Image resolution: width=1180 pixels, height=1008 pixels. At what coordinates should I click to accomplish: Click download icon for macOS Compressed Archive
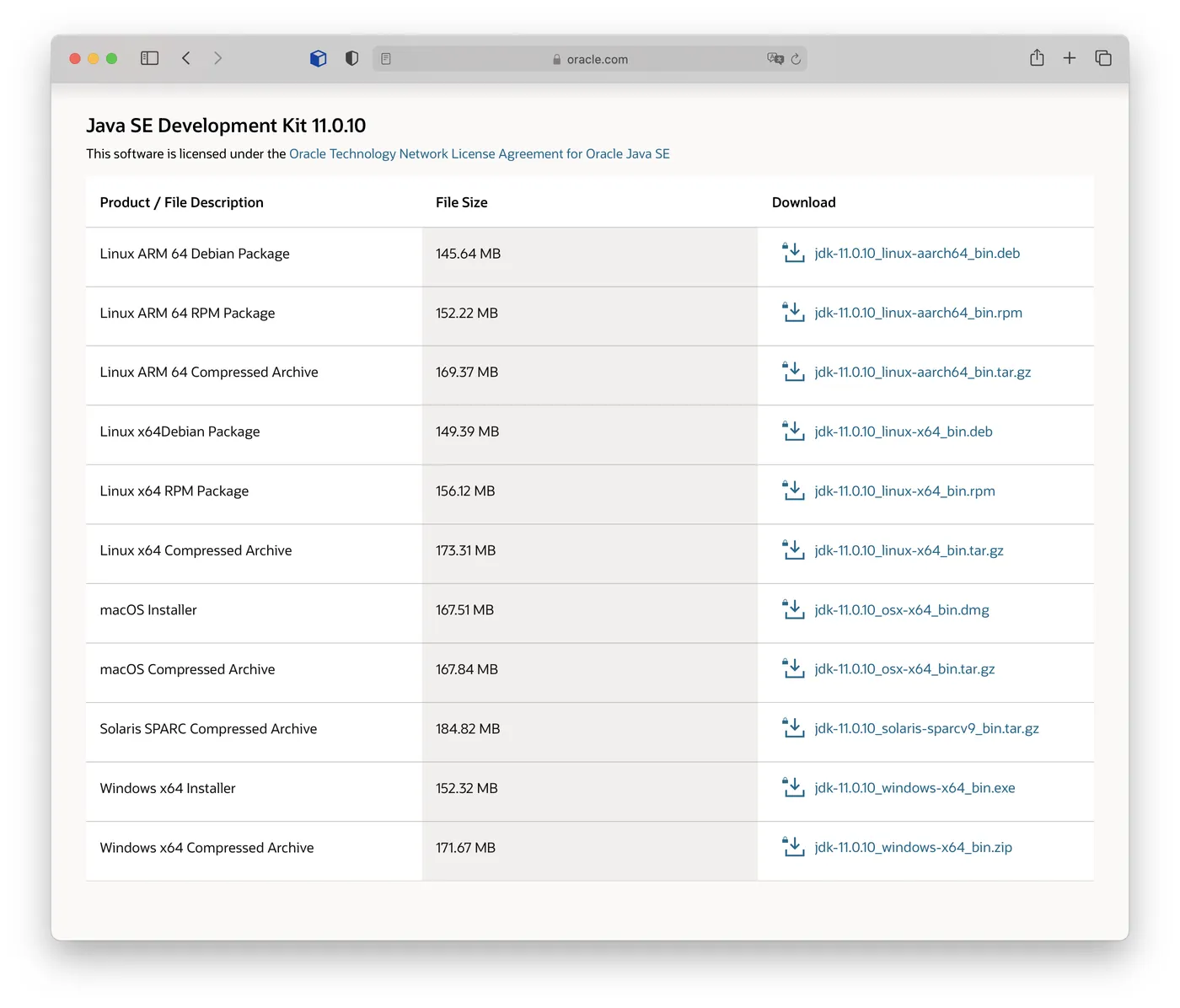tap(793, 669)
